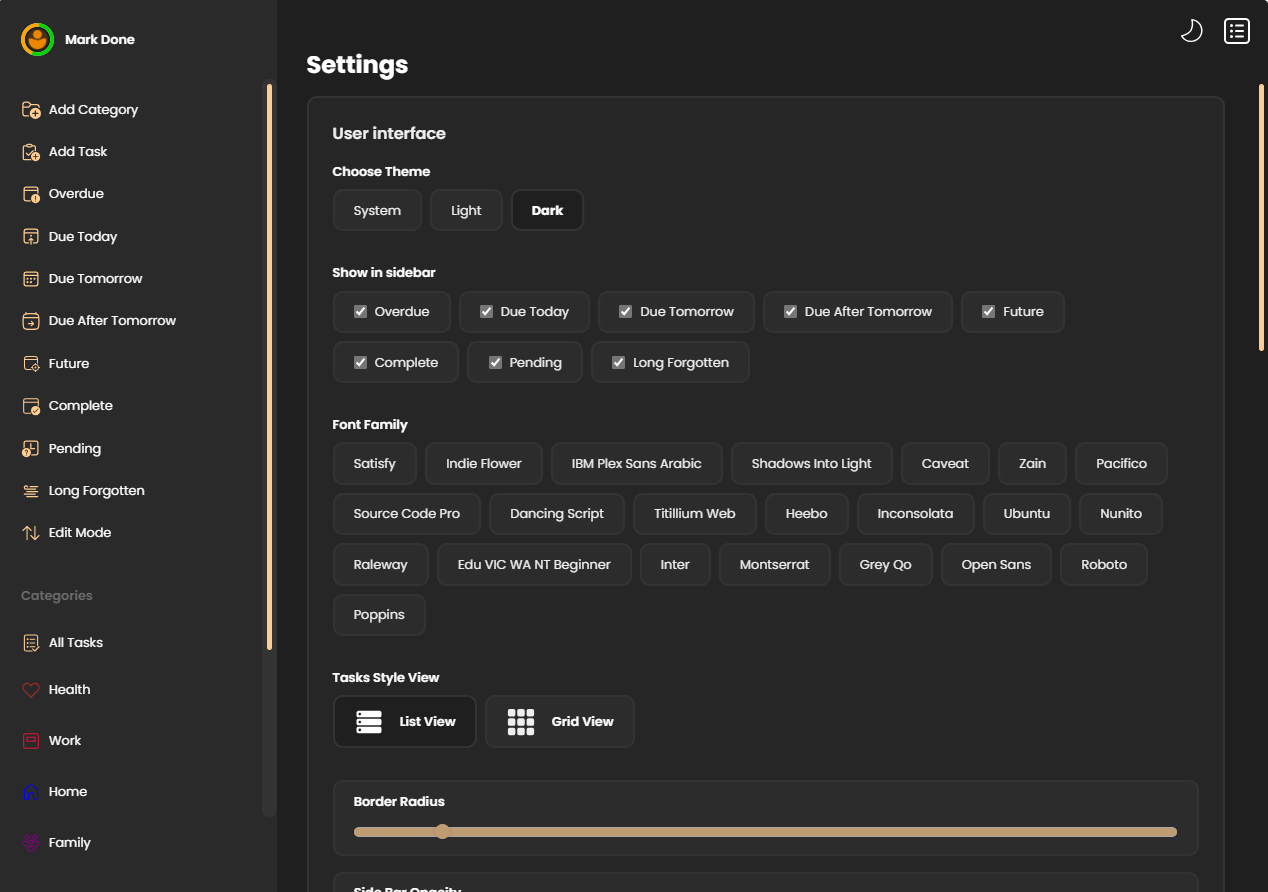Click the Settings page vertical scrollbar
Viewport: 1268px width, 892px height.
(x=1262, y=217)
